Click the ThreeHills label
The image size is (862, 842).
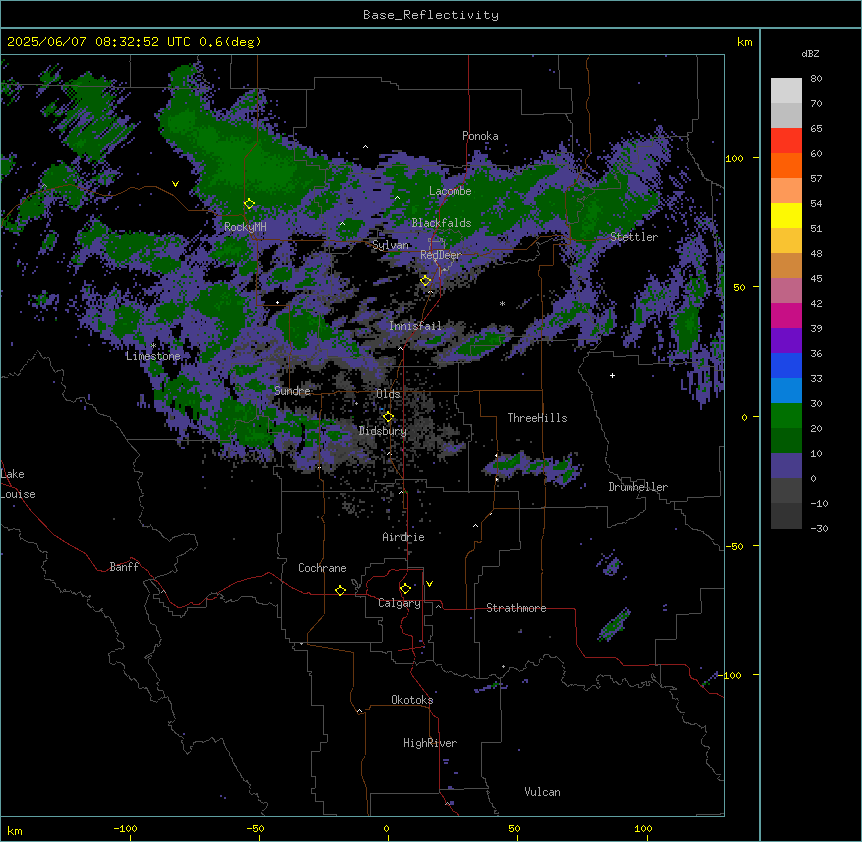click(537, 418)
